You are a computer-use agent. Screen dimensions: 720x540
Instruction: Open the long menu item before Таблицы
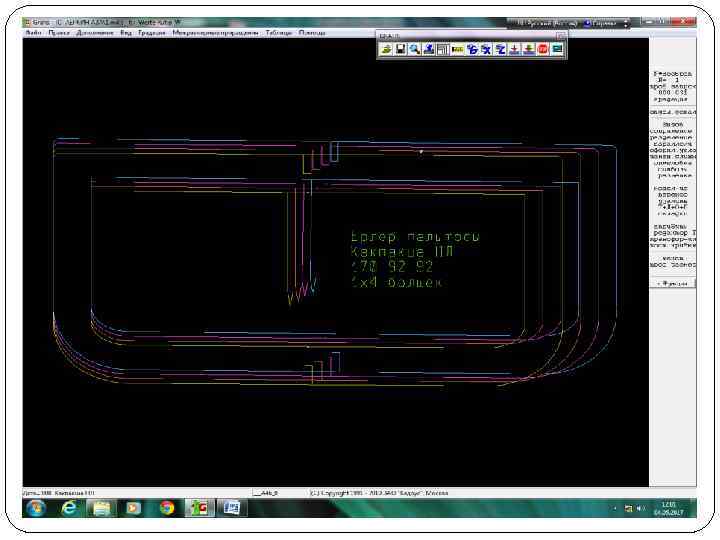point(215,33)
